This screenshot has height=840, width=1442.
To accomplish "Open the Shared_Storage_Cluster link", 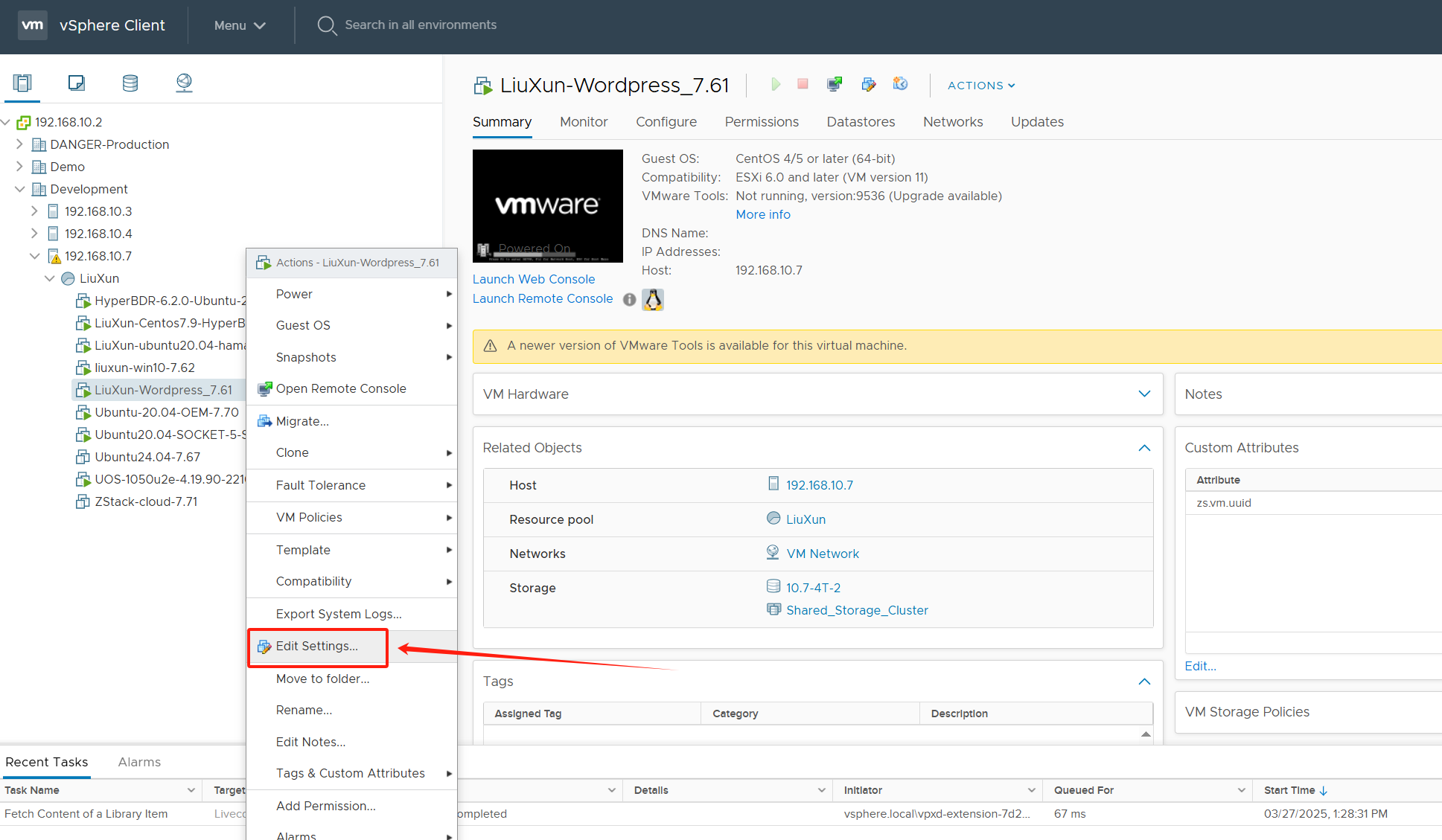I will point(857,610).
